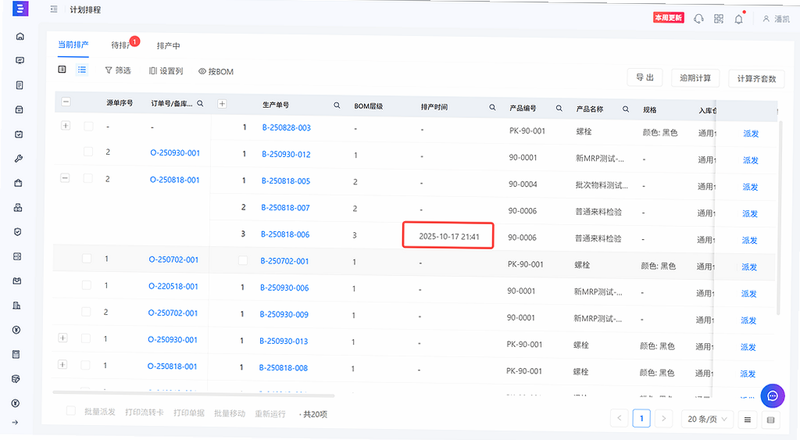Toggle the 按BOM view option
The height and width of the screenshot is (440, 800).
(216, 72)
